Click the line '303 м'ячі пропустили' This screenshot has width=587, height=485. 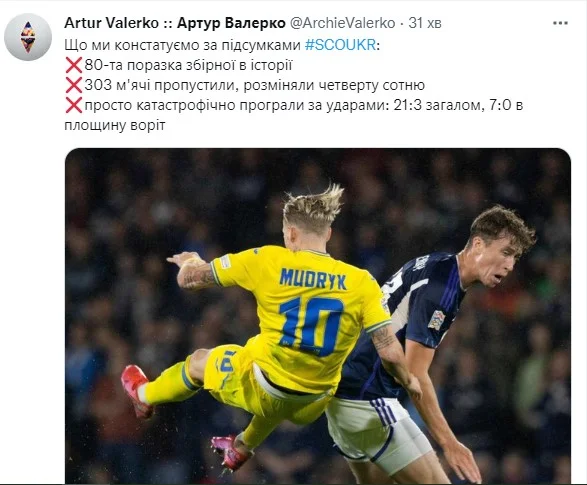point(159,85)
